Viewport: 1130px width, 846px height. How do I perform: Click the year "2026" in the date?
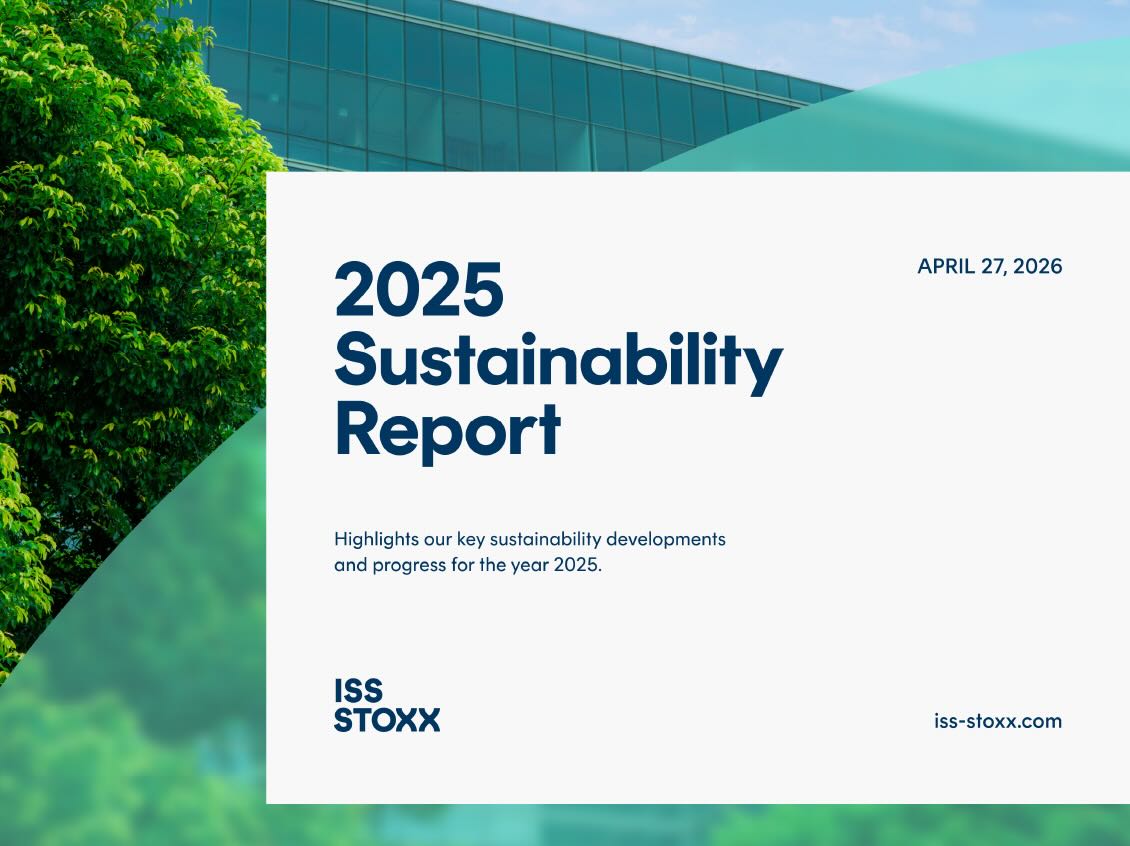(x=1037, y=266)
